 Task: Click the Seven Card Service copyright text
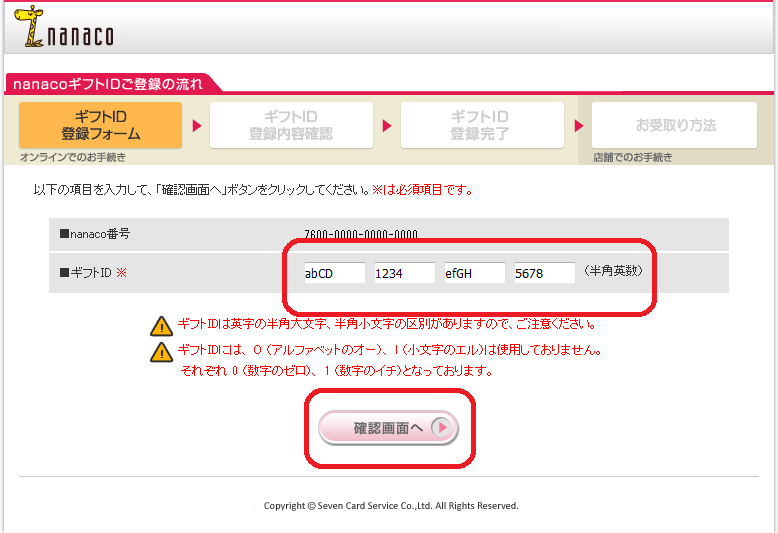pos(391,506)
